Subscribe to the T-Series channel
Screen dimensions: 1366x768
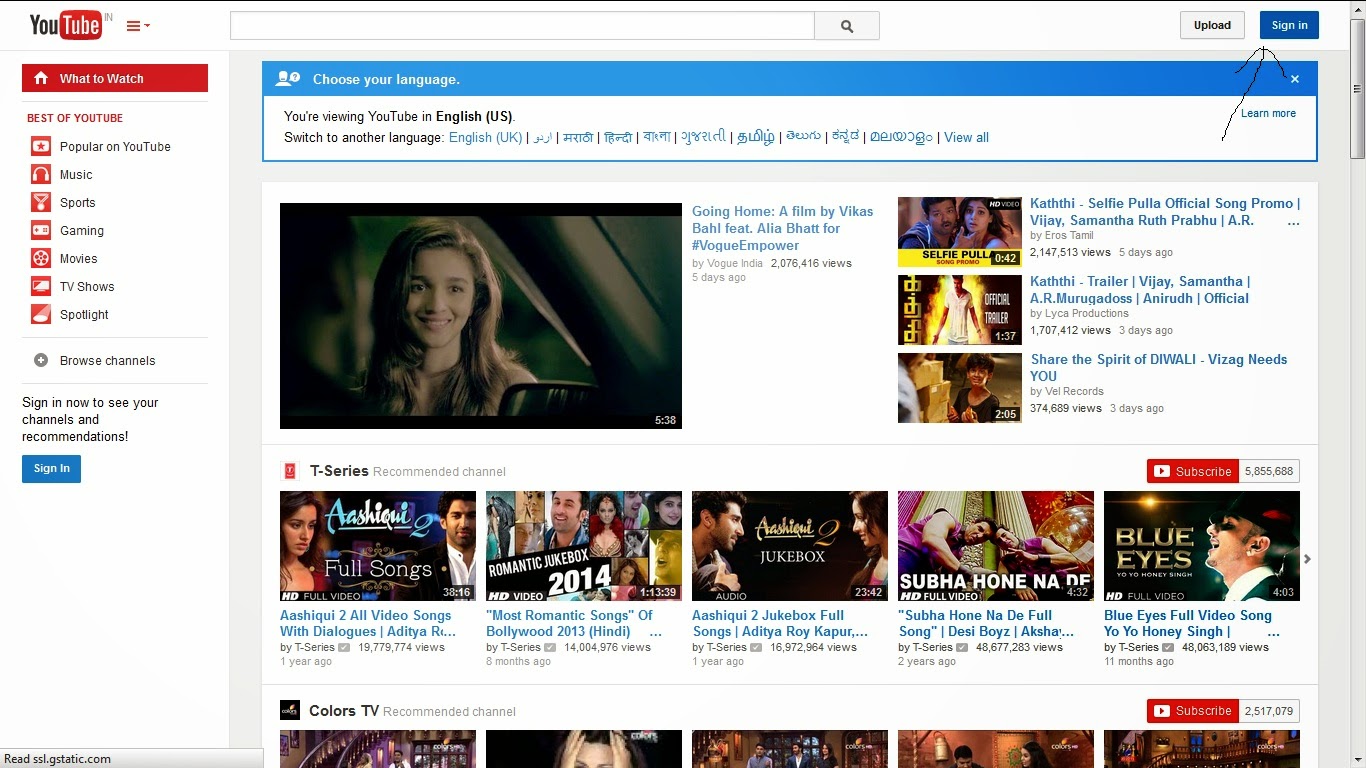pyautogui.click(x=1193, y=471)
